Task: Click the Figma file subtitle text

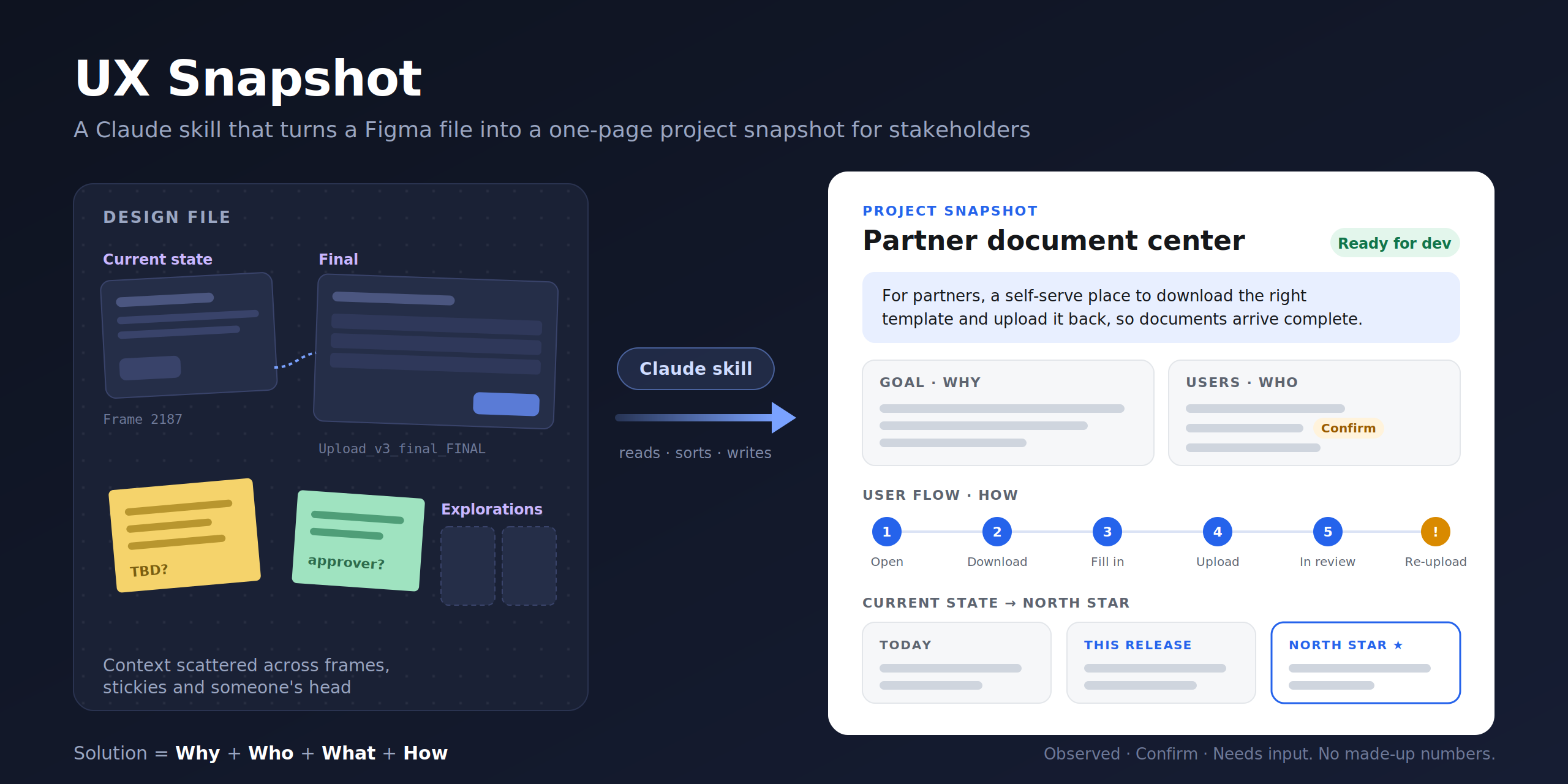Action: click(x=552, y=130)
